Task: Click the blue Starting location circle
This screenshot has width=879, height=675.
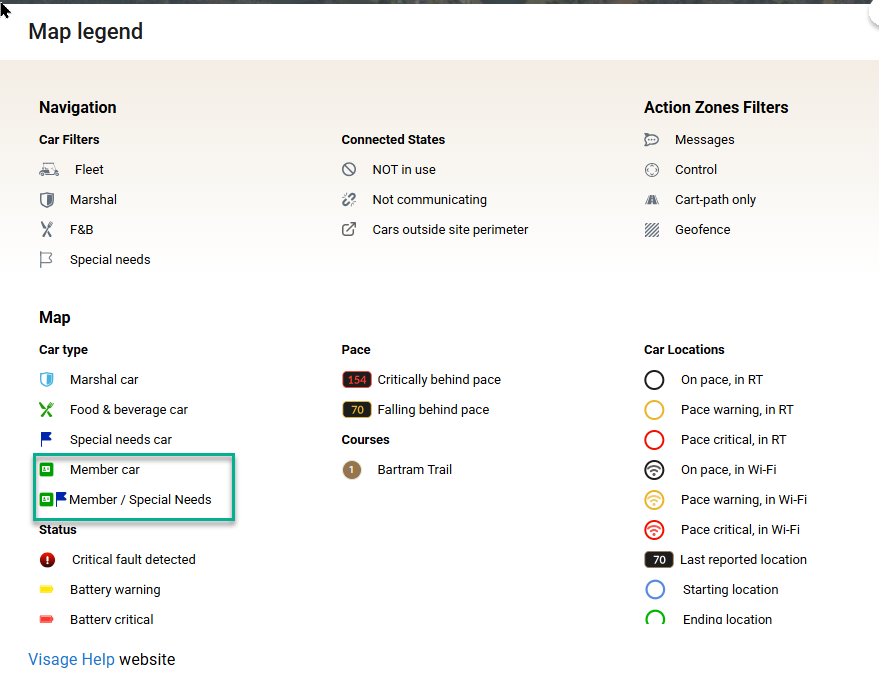Action: tap(655, 590)
